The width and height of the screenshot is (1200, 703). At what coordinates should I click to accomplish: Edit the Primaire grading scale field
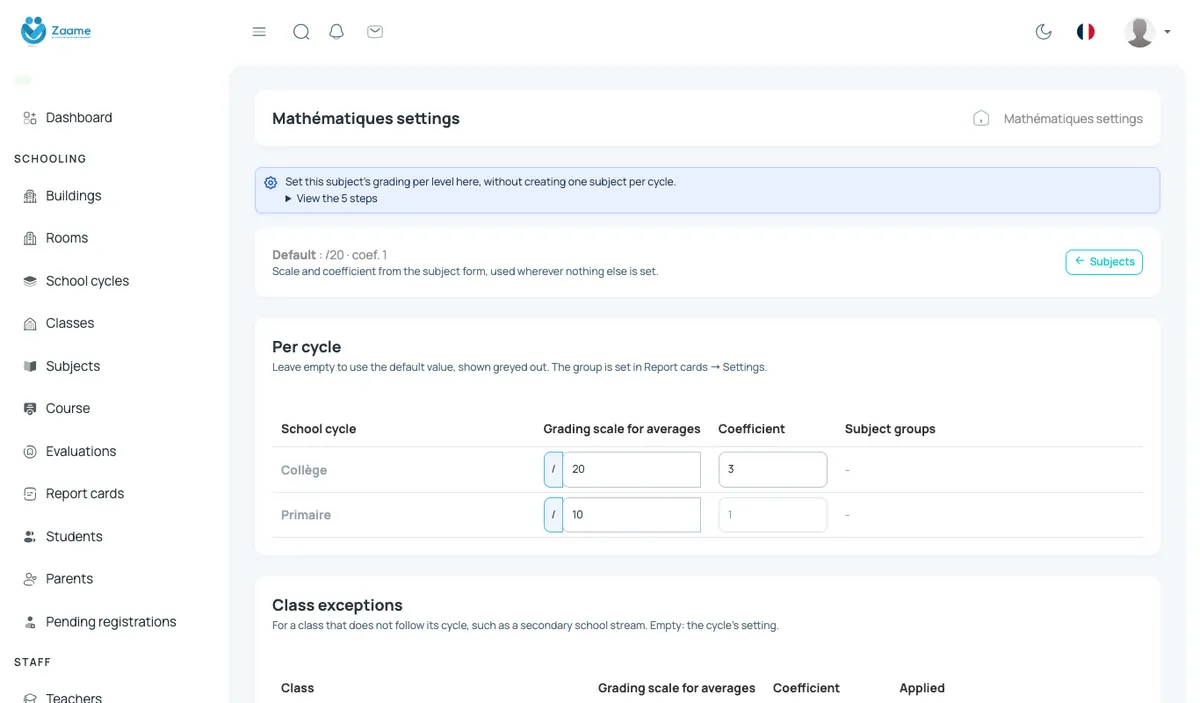pos(632,515)
